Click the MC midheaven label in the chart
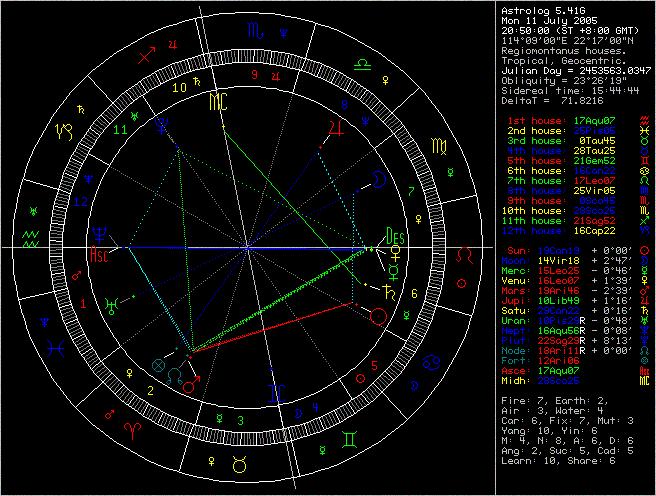Image resolution: width=656 pixels, height=496 pixels. click(217, 102)
